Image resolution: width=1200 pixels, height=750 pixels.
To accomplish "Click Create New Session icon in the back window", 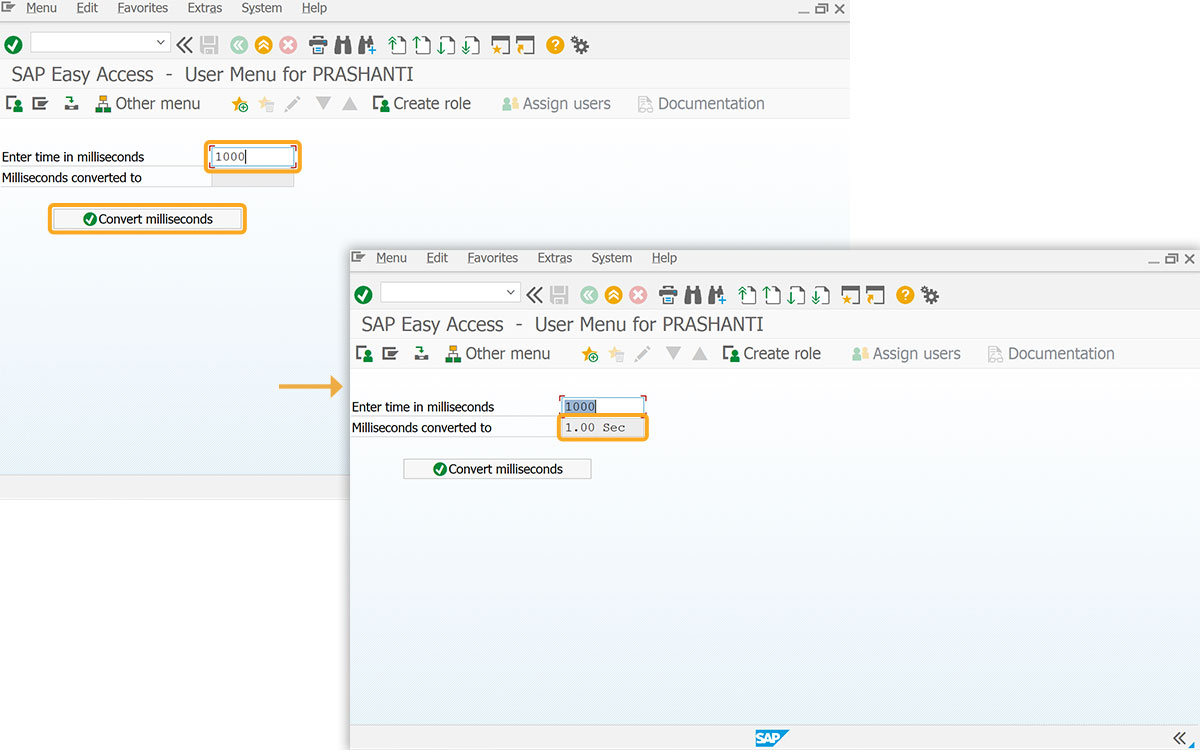I will (501, 45).
